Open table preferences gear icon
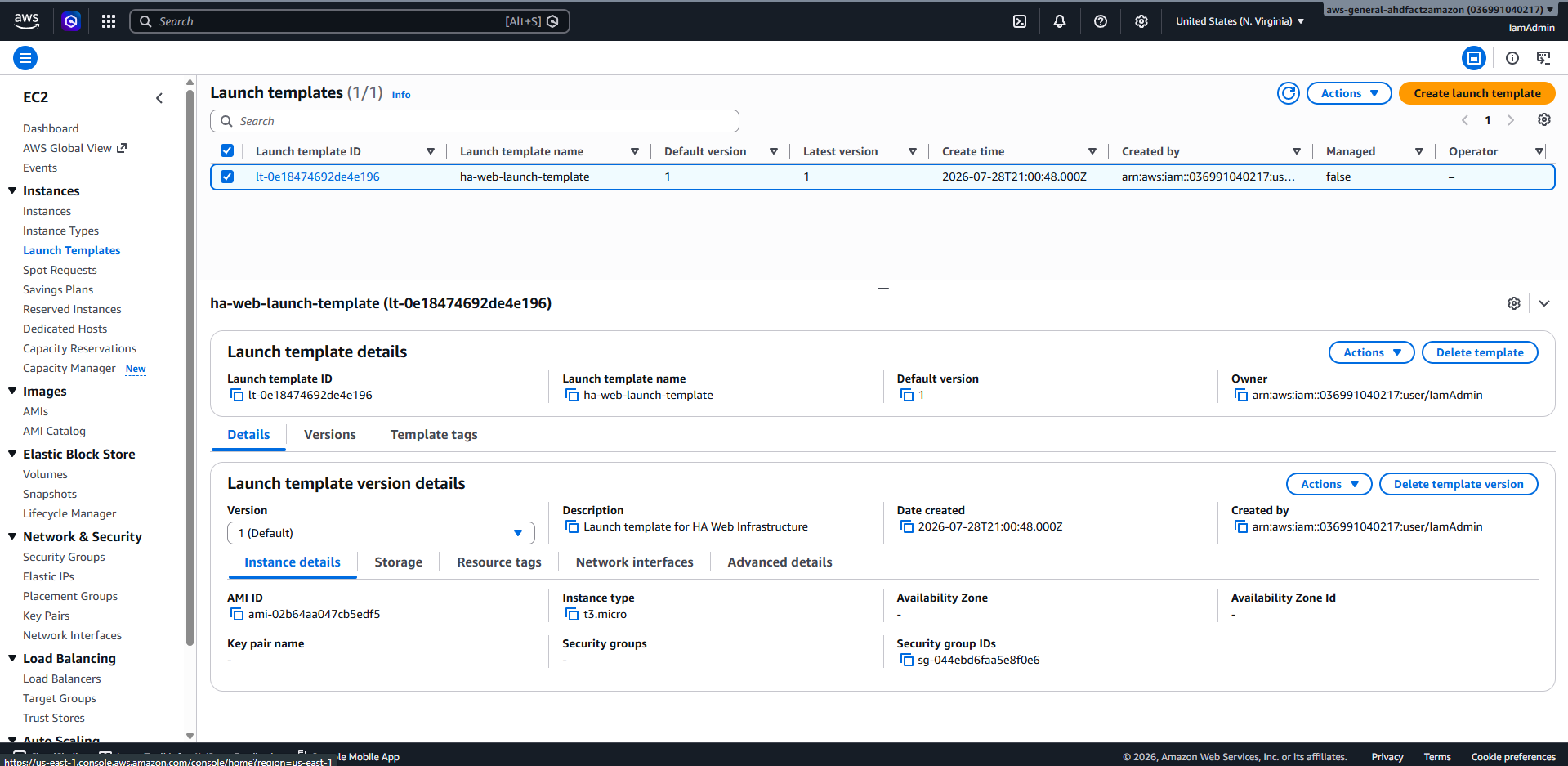The width and height of the screenshot is (1568, 766). point(1544,119)
